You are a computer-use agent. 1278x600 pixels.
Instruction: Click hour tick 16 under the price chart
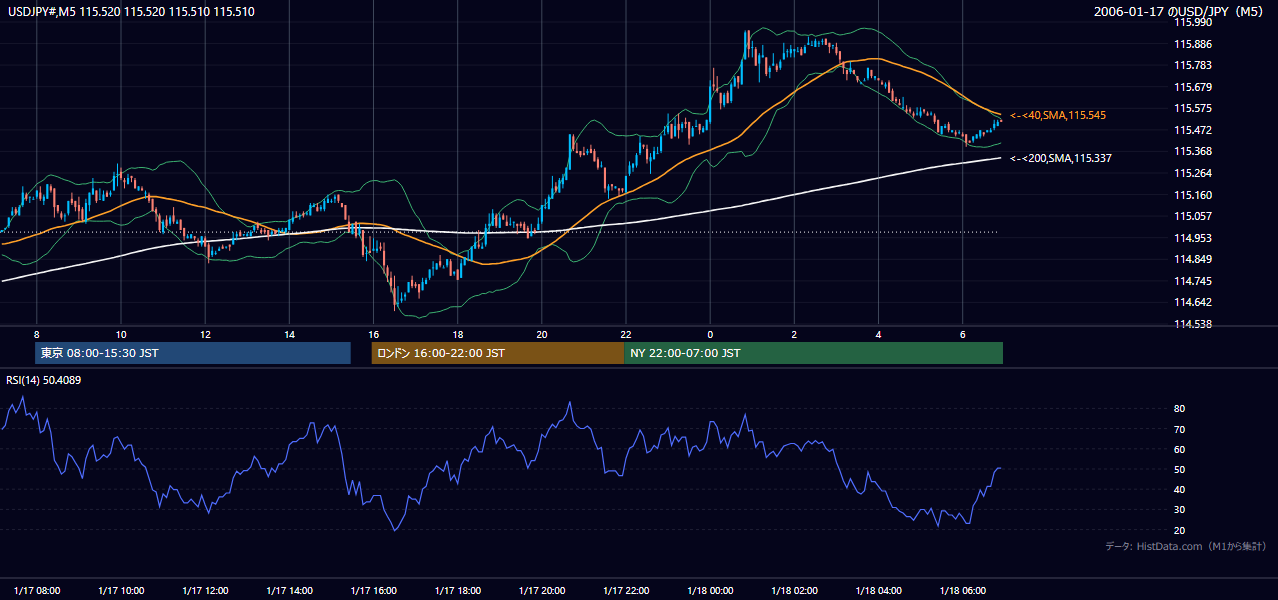pyautogui.click(x=373, y=334)
